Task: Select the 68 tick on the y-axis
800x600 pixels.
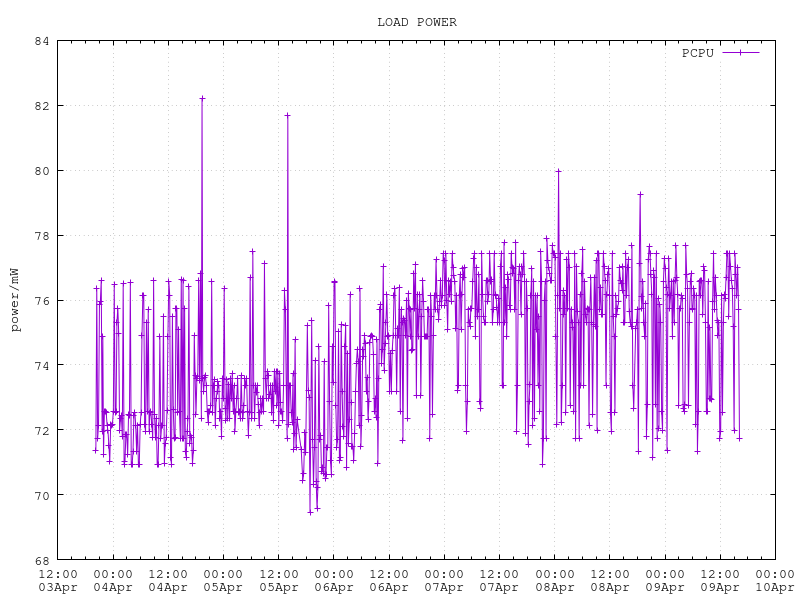Action: (41, 560)
